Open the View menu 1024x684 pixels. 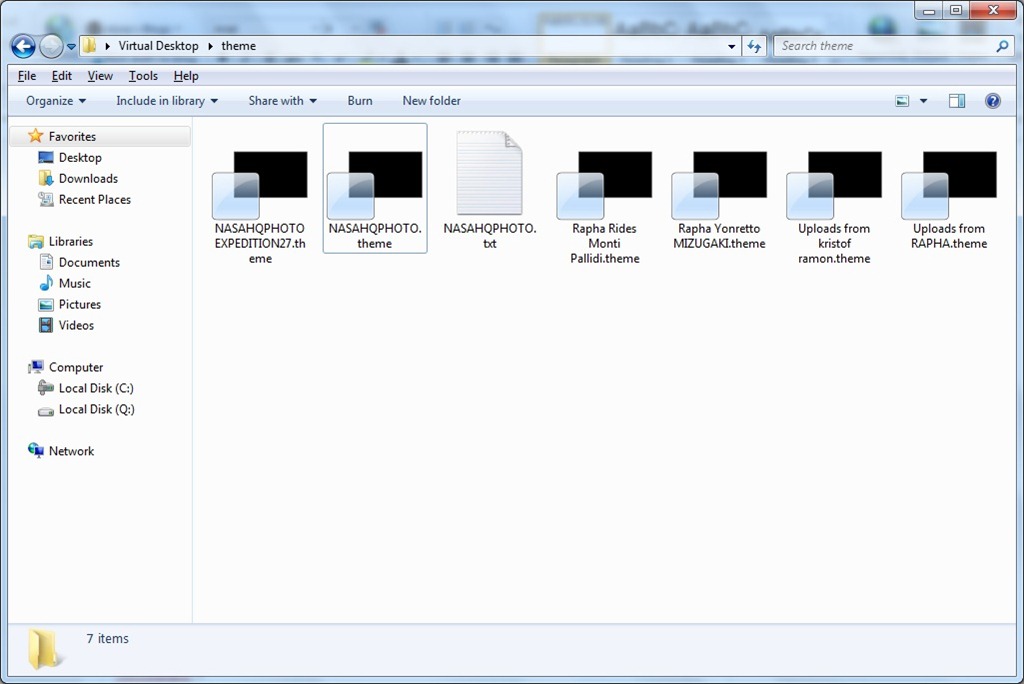click(x=100, y=76)
